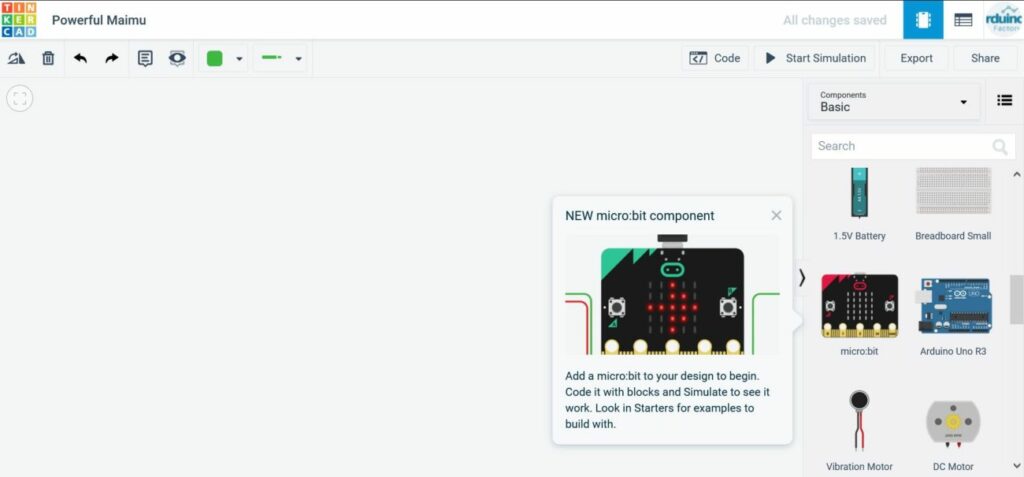Collapse the components panel arrow
This screenshot has width=1024, height=477.
coord(801,278)
